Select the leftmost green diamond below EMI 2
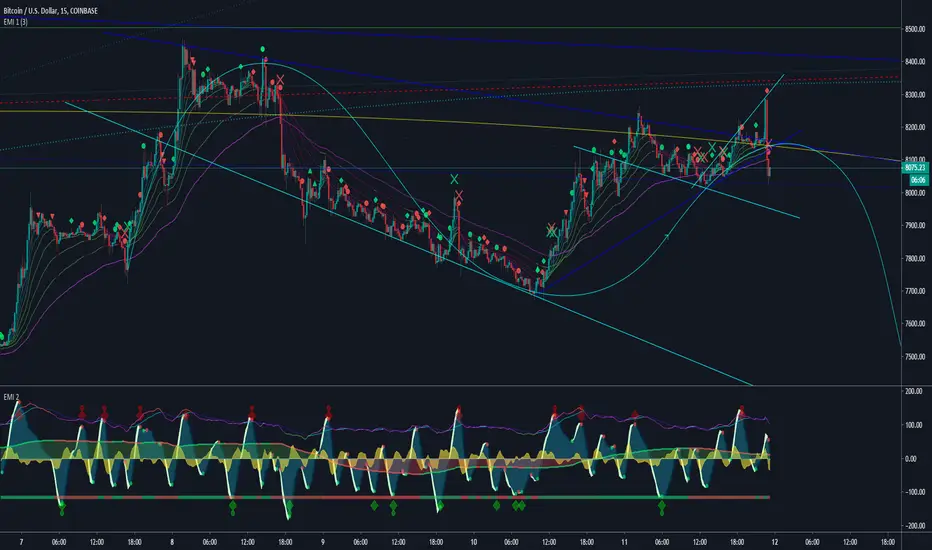Viewport: 932px width, 550px height. (62, 509)
